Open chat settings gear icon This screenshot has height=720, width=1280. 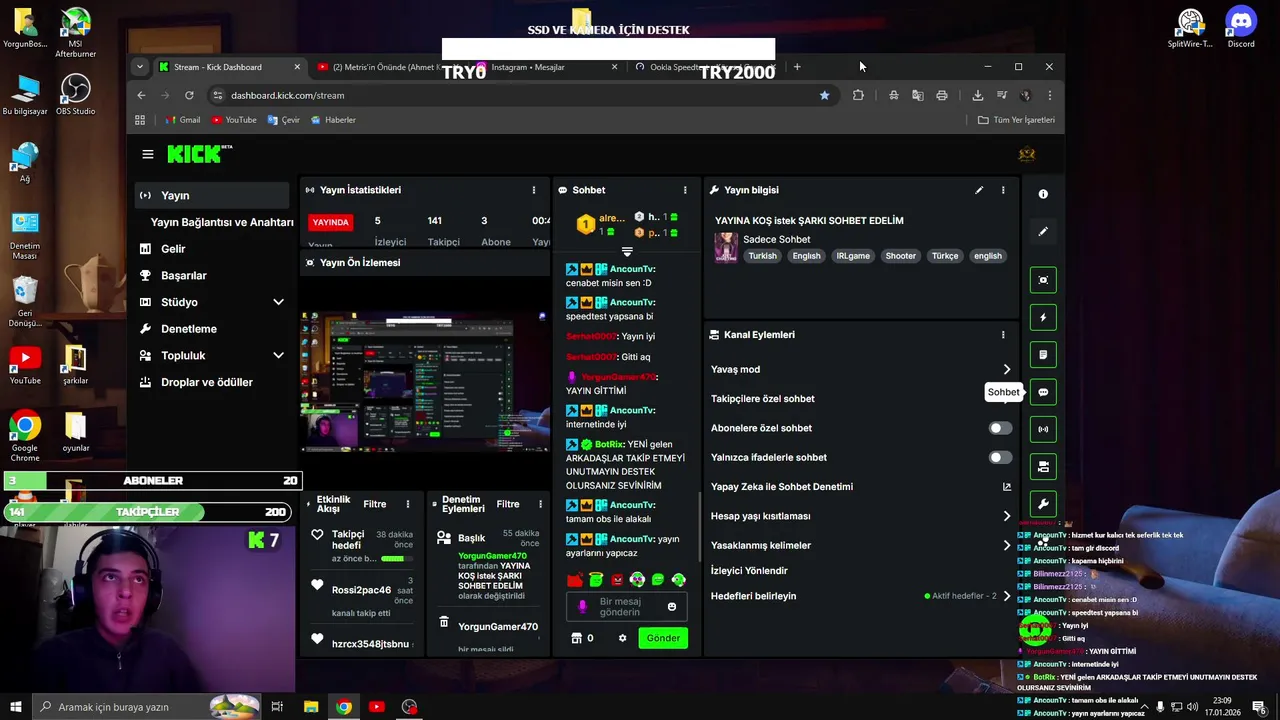click(x=622, y=638)
